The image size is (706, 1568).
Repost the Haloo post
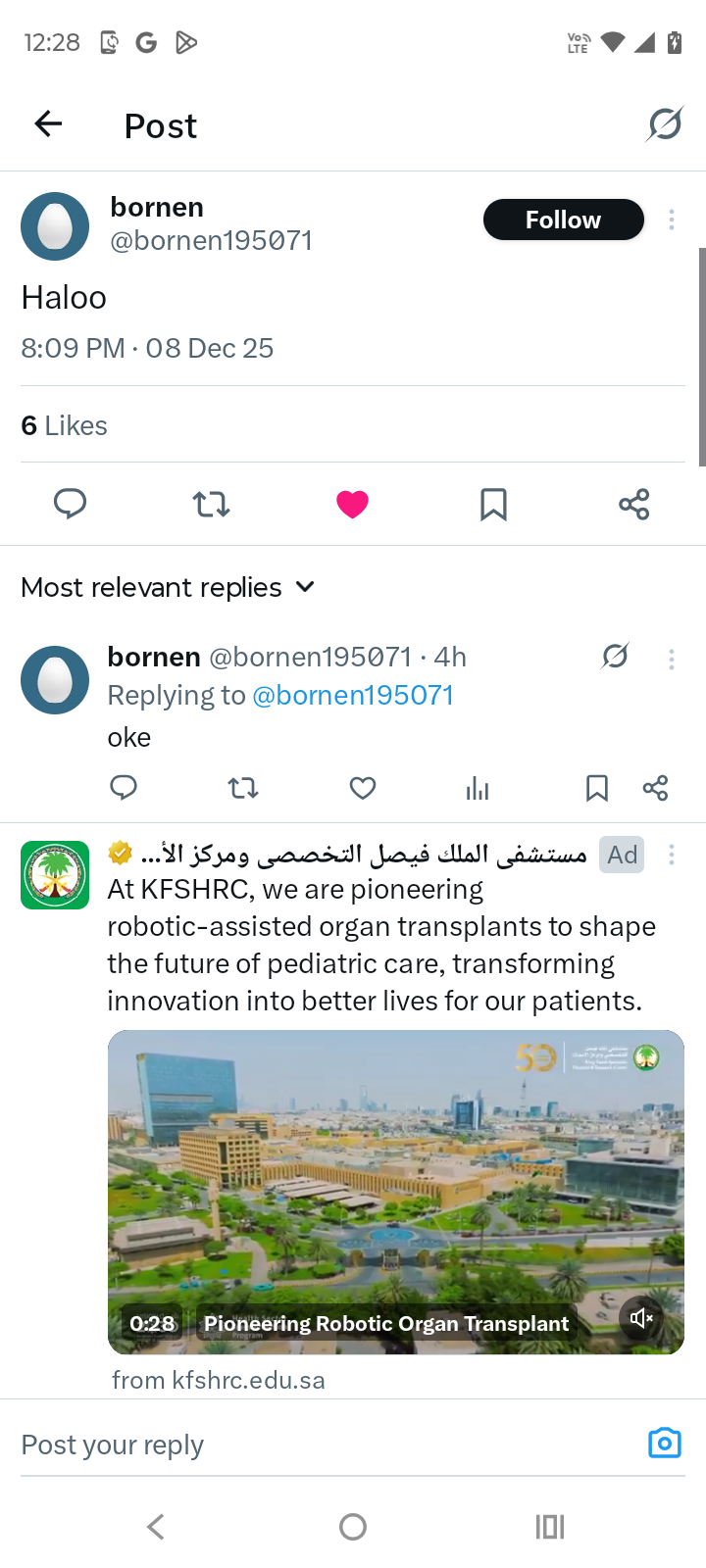pyautogui.click(x=211, y=504)
